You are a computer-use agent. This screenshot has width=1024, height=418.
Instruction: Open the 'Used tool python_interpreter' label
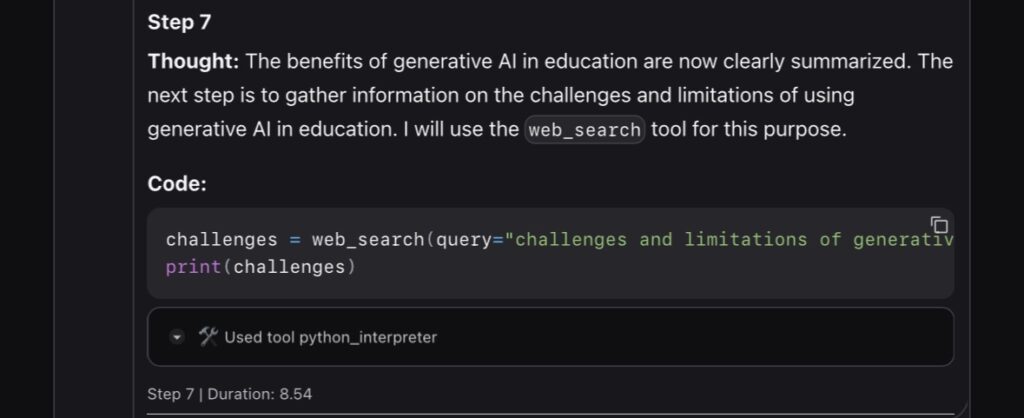pos(330,337)
